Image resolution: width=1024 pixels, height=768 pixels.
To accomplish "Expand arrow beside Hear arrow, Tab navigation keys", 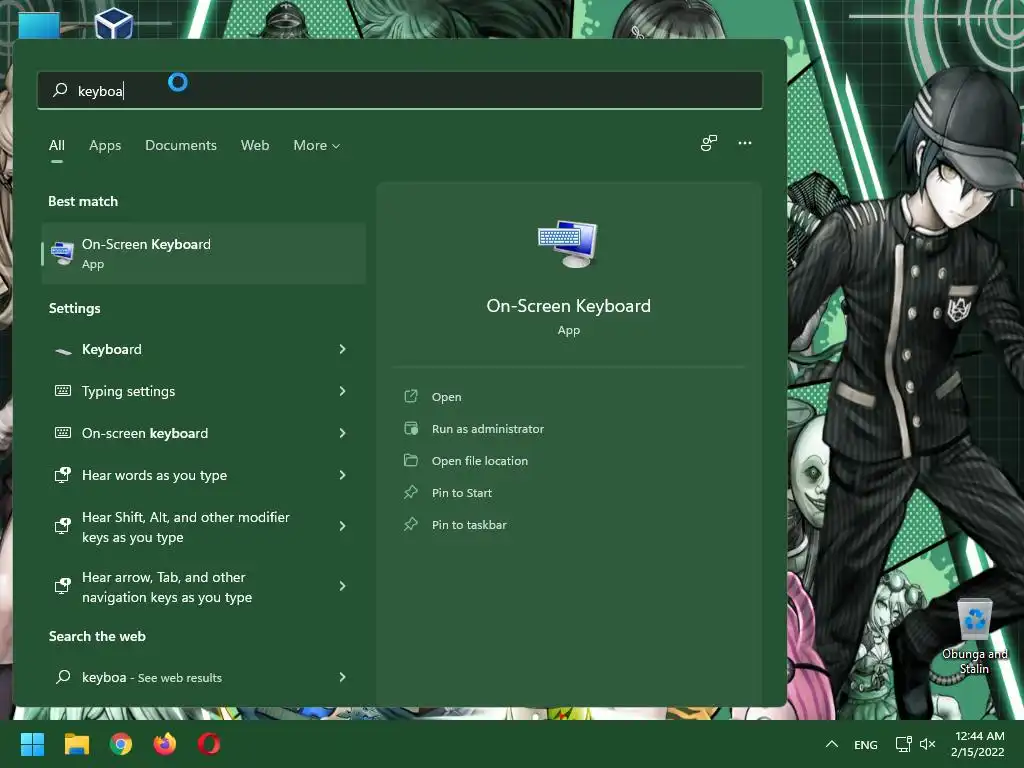I will pos(342,586).
